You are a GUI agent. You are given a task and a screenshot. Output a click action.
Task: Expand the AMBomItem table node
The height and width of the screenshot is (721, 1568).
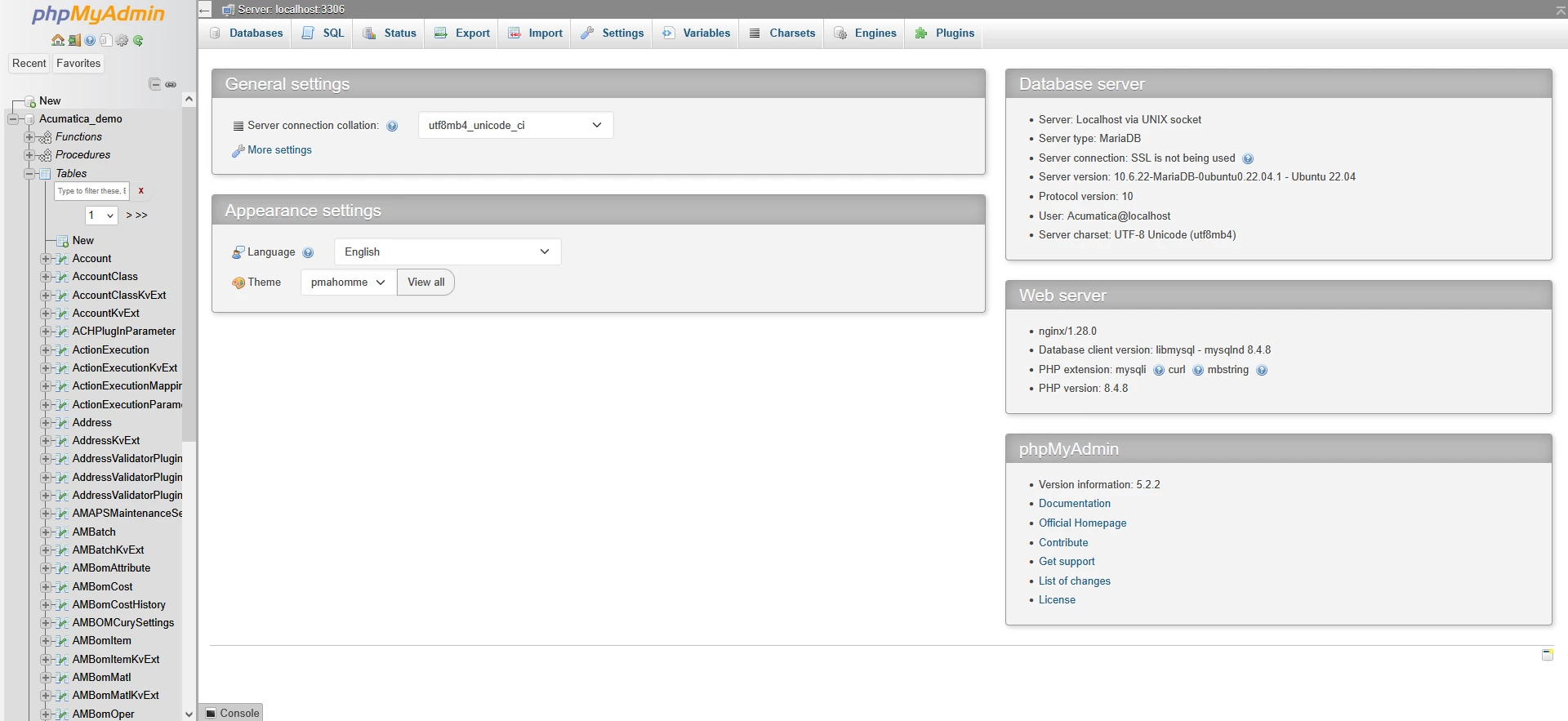(46, 641)
